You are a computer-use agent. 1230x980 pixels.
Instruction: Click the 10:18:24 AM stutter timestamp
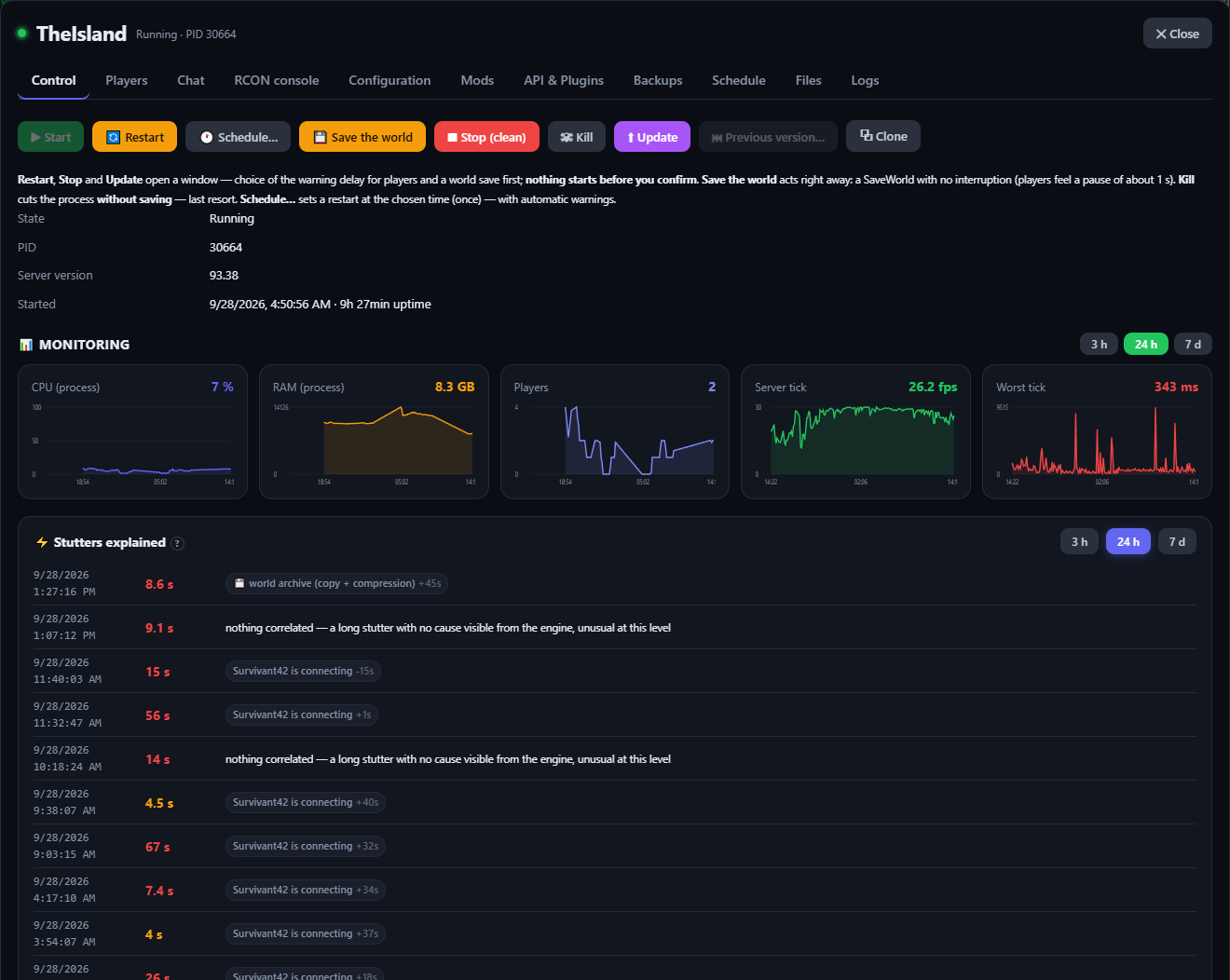[x=67, y=767]
